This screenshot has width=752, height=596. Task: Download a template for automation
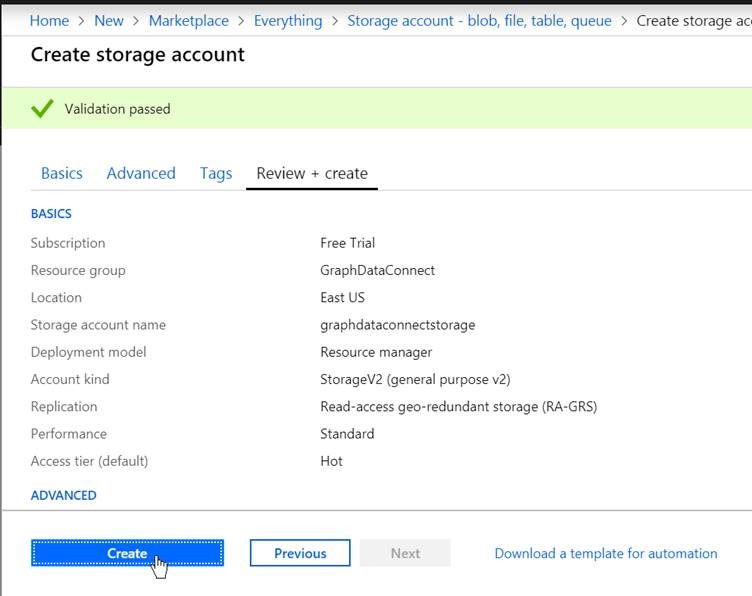coord(606,553)
